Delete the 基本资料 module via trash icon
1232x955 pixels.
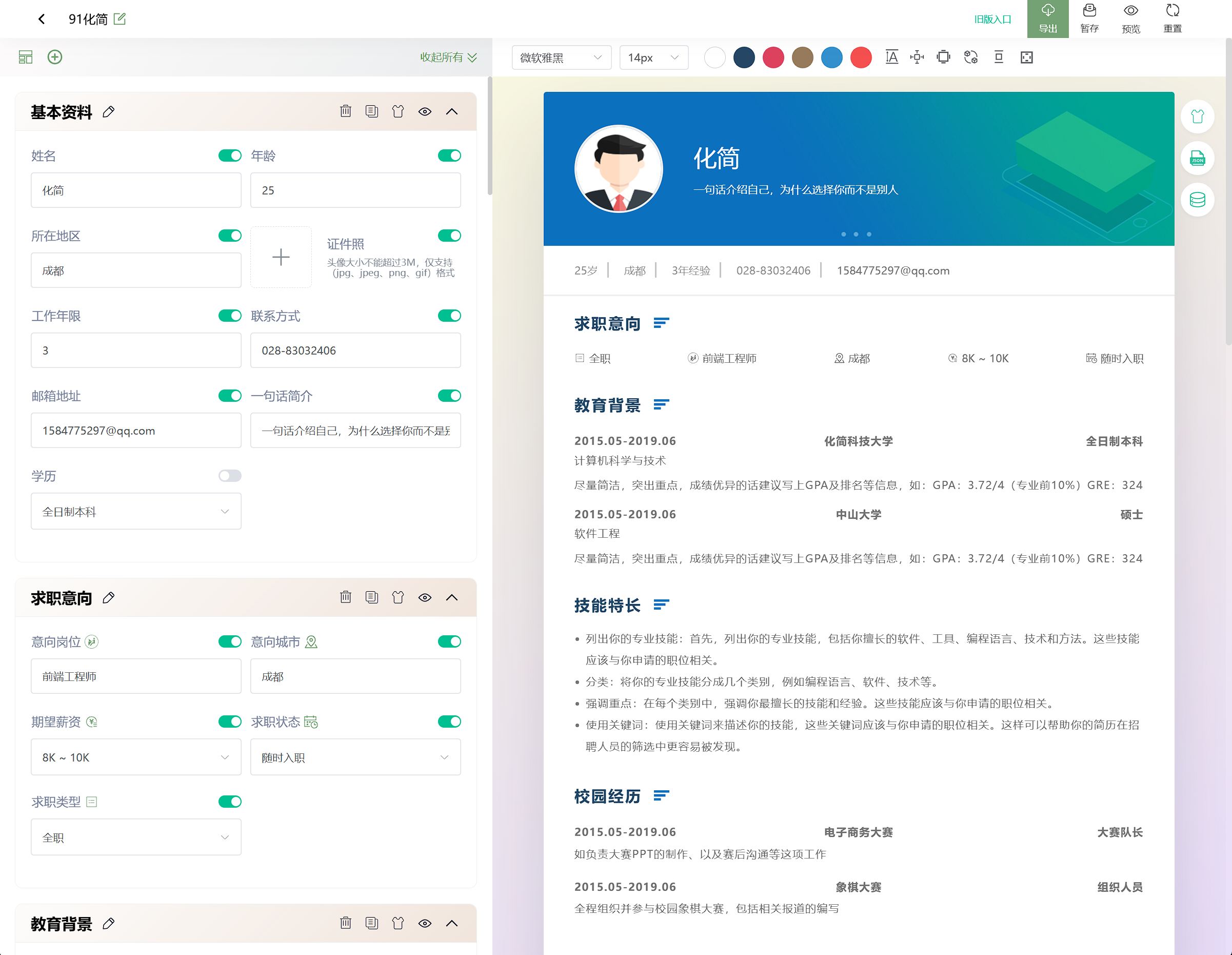pos(346,111)
